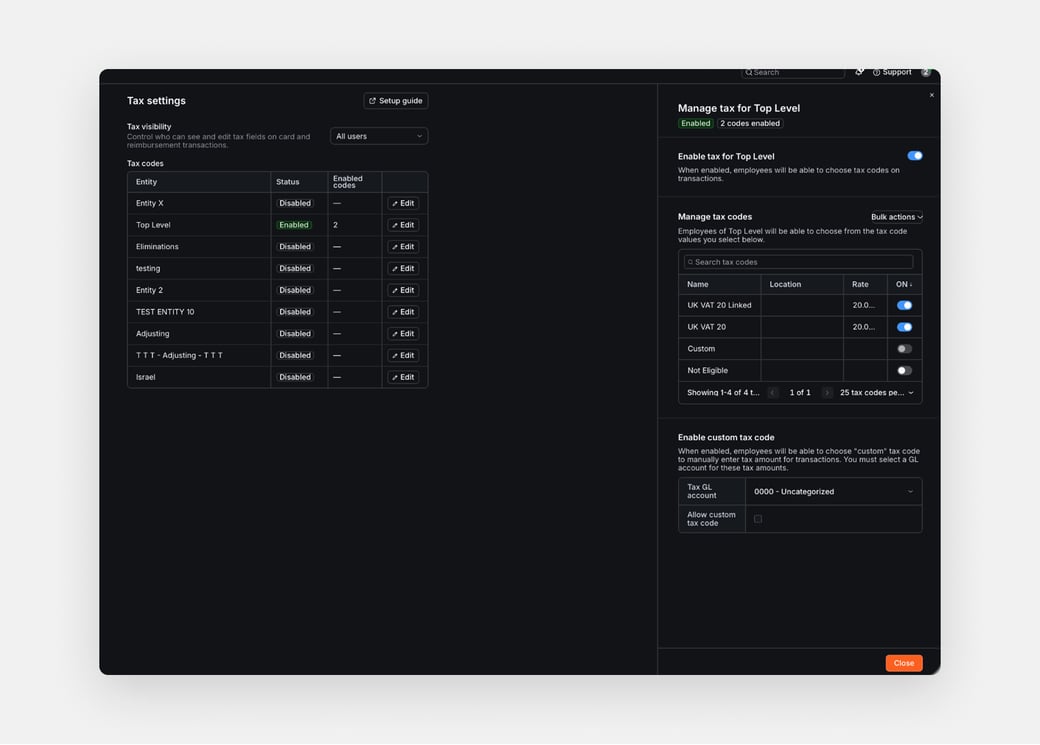Open the 25 tax codes per page dropdown
This screenshot has height=745, width=1040.
tap(876, 393)
